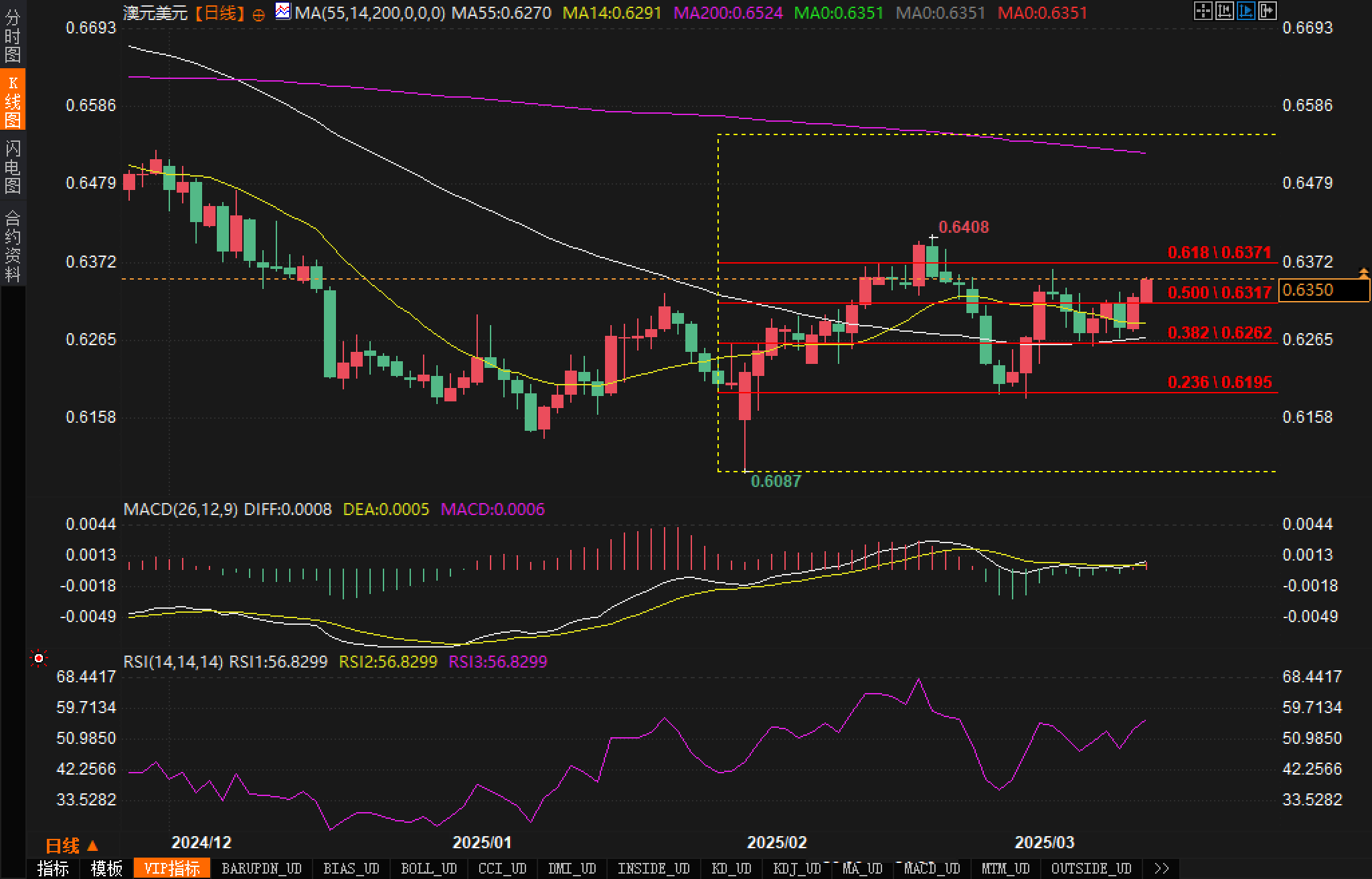Click the RSI(14,14,14) indicator label
1372x879 pixels.
coord(173,662)
